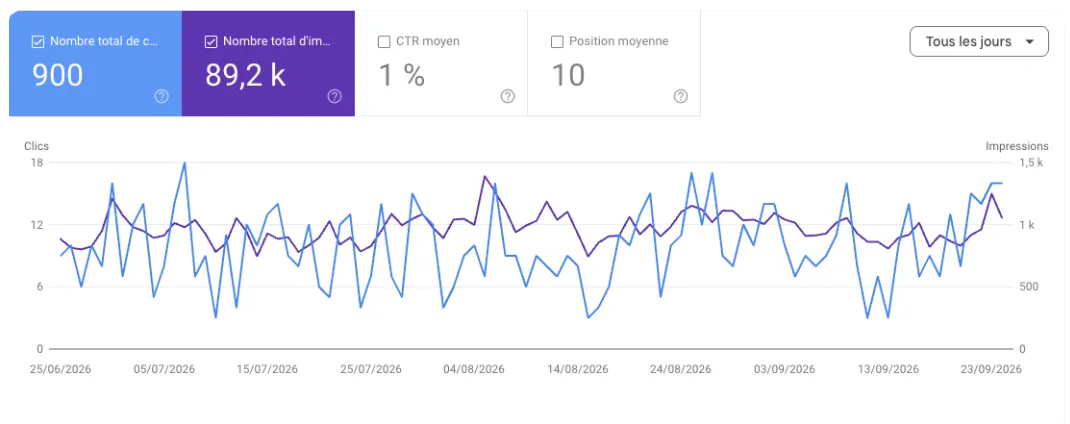Screen dimensions: 1070x424
Task: Click the 18 clicks axis value
Action: (x=36, y=163)
